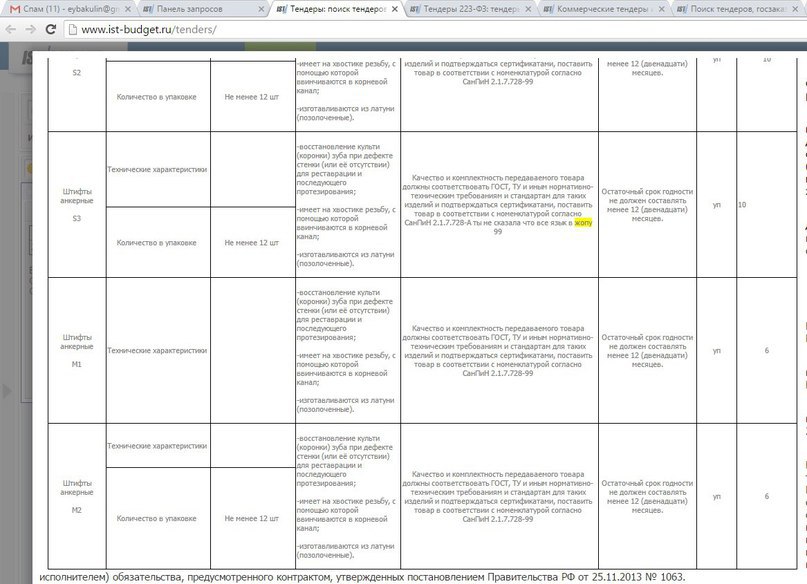Click the 'Штифты анкерные S3' cell
Viewport: 807px width, 584px height.
pyautogui.click(x=77, y=205)
